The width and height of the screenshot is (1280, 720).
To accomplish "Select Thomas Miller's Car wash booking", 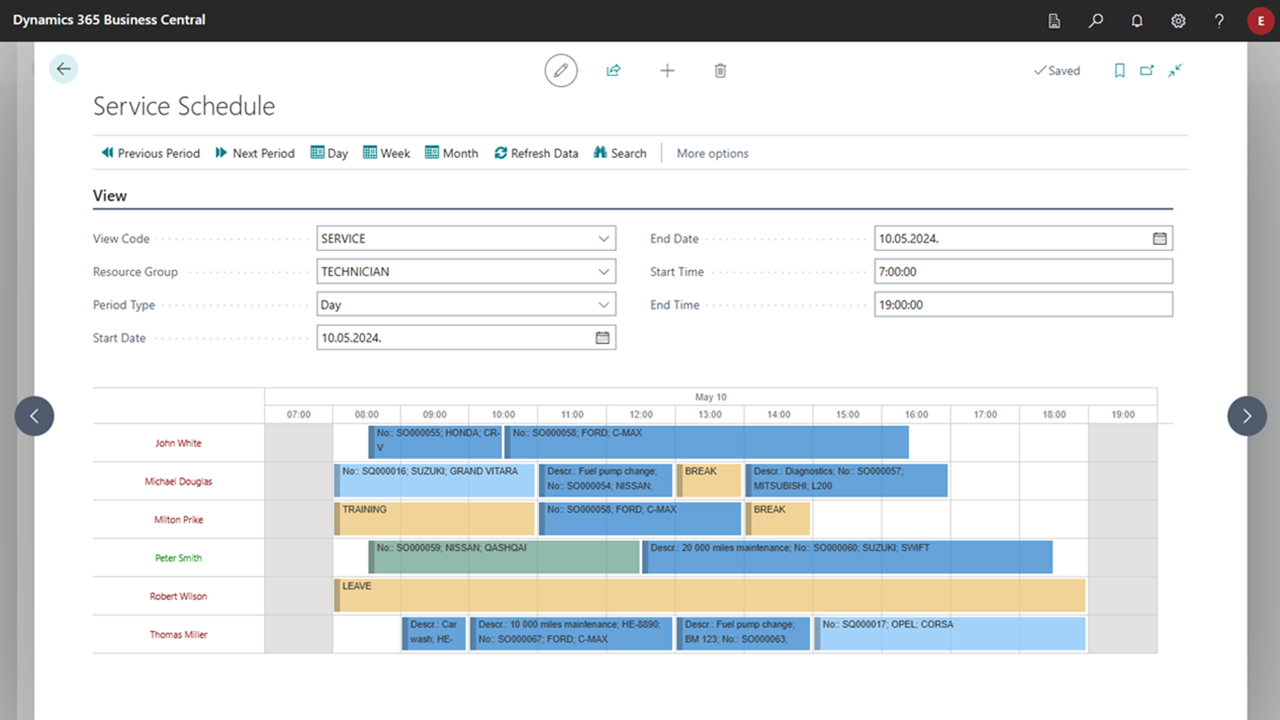I will 434,634.
